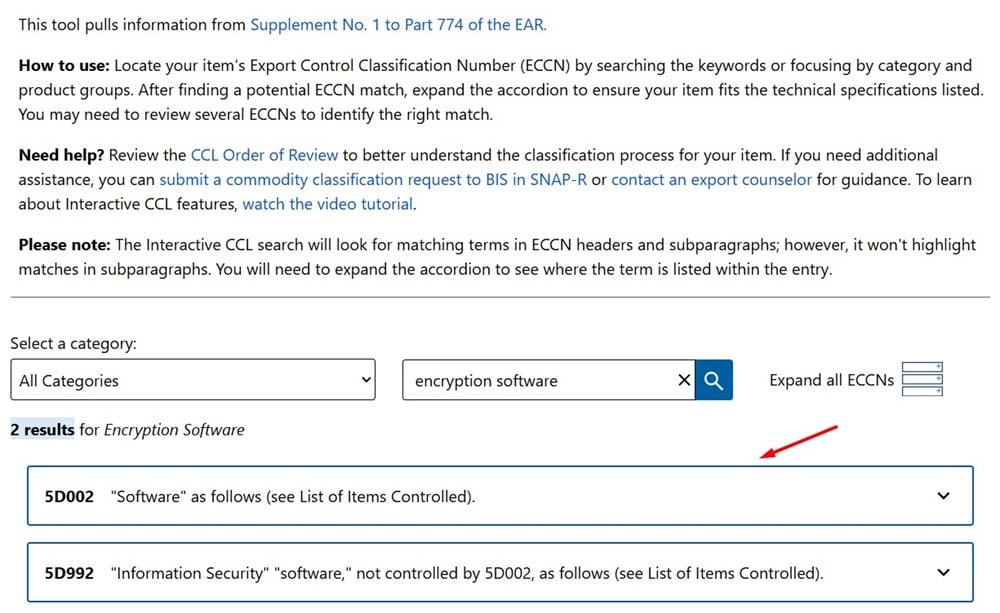The image size is (1000, 613).
Task: Click the 5D992 "Information Security" software title
Action: (467, 573)
